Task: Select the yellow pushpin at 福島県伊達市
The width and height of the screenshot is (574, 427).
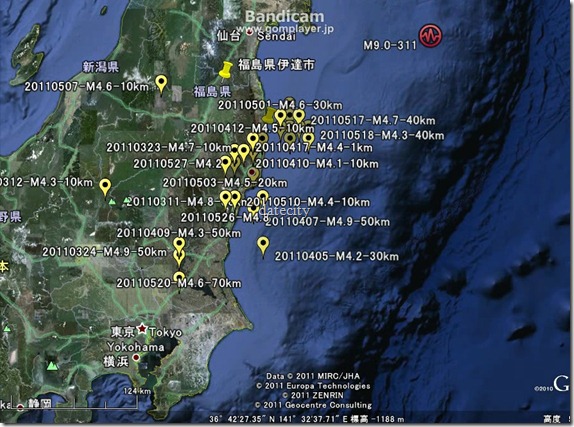Action: 226,70
